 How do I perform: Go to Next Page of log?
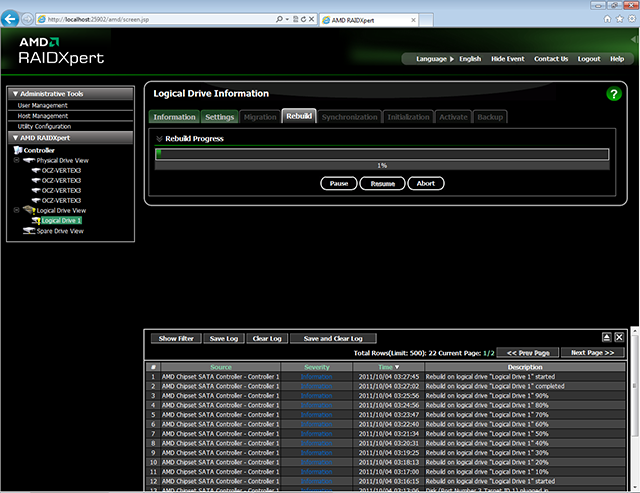pyautogui.click(x=592, y=353)
